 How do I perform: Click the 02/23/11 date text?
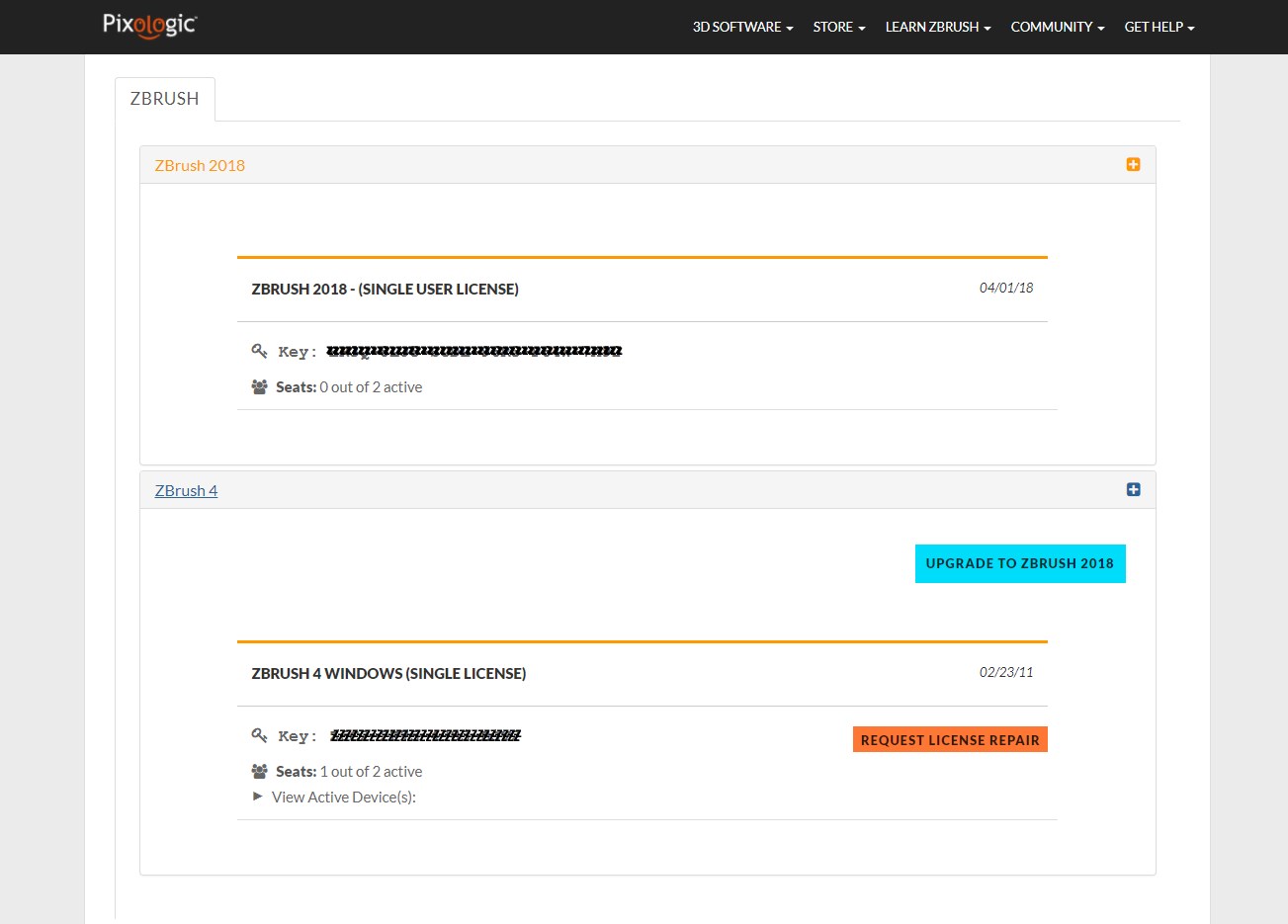click(1006, 672)
